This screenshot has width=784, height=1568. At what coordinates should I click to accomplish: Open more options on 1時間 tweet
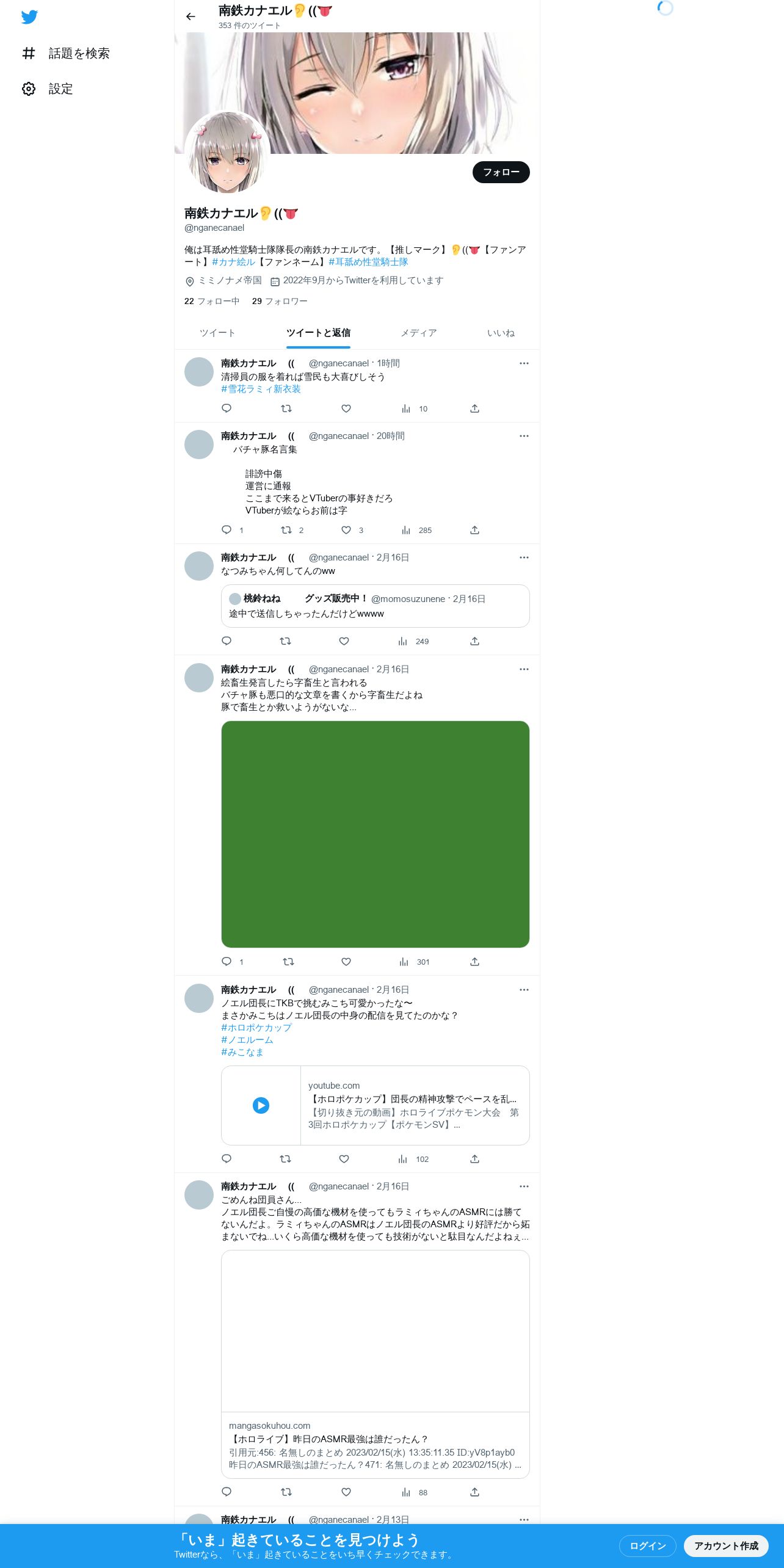524,363
